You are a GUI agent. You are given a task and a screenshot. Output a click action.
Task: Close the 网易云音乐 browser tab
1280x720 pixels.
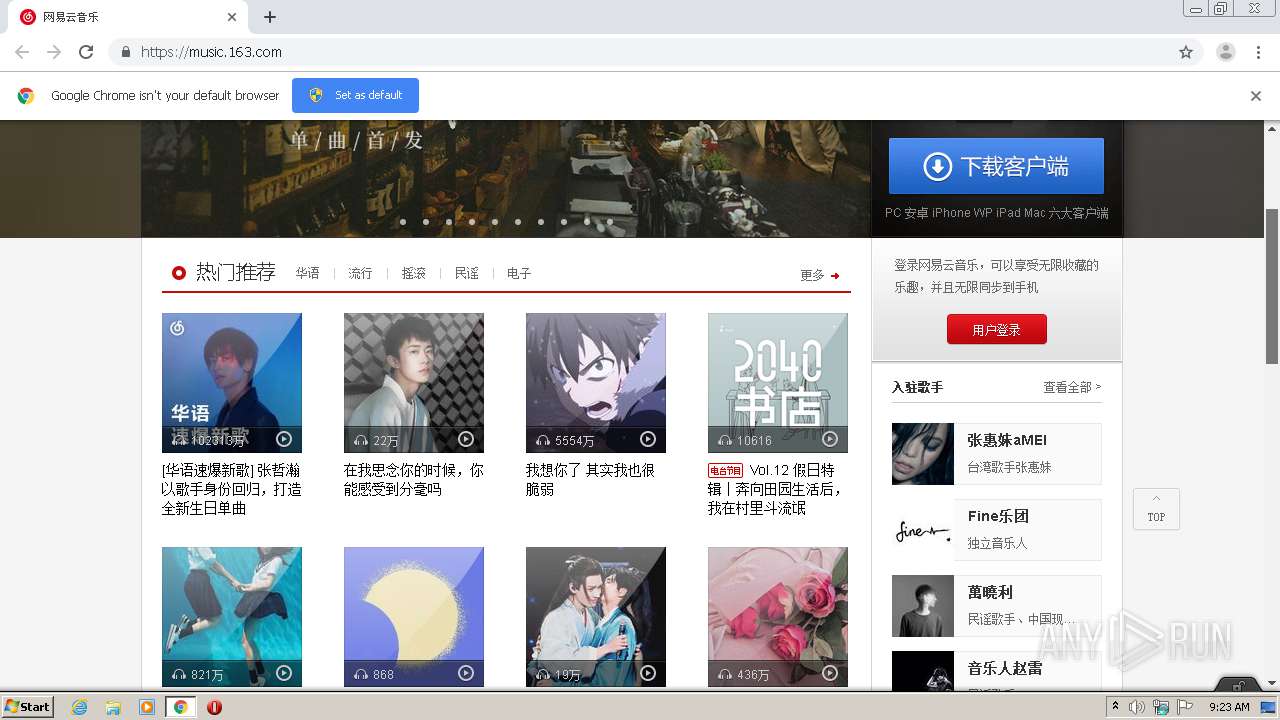click(232, 17)
